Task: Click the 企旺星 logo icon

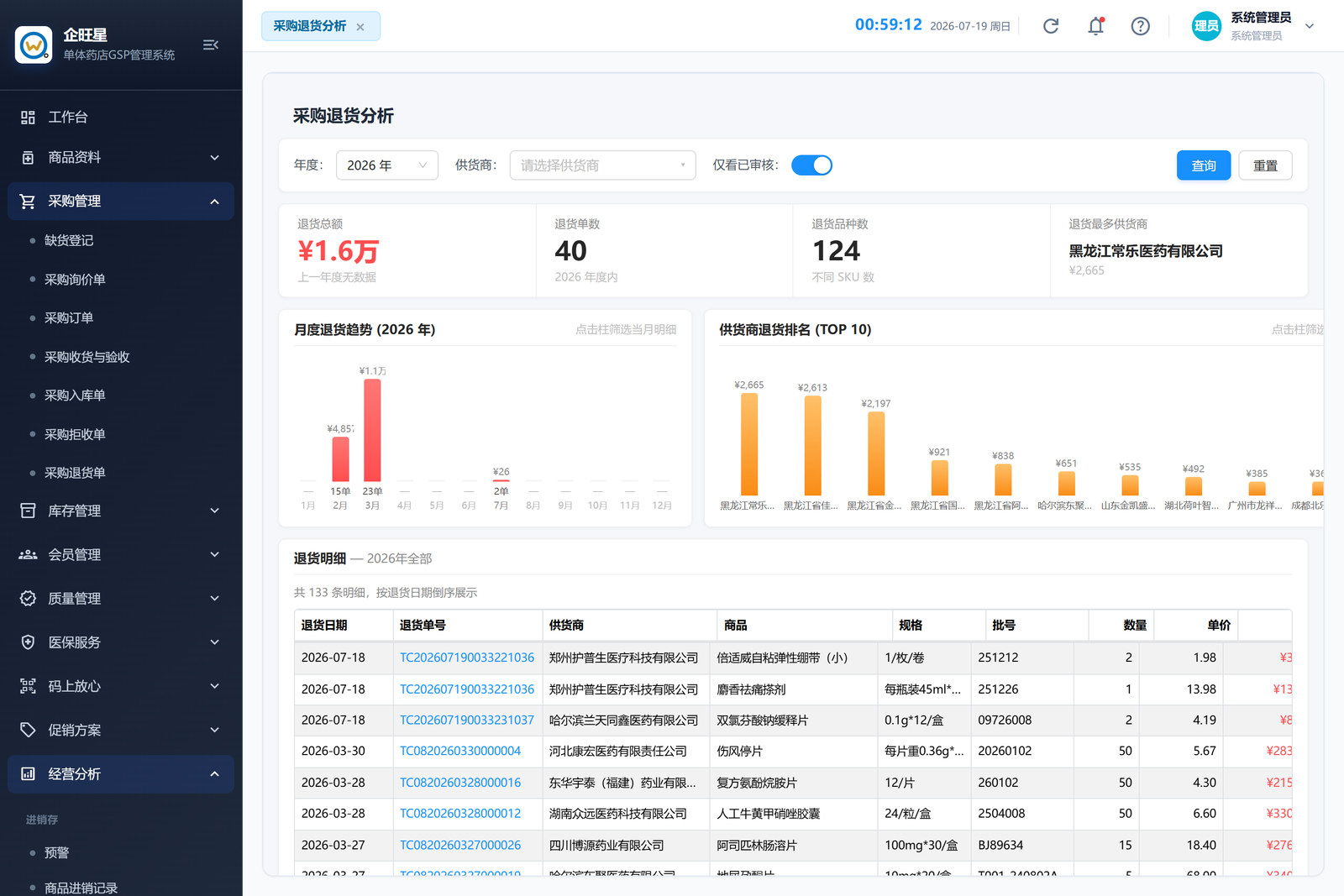Action: point(34,45)
